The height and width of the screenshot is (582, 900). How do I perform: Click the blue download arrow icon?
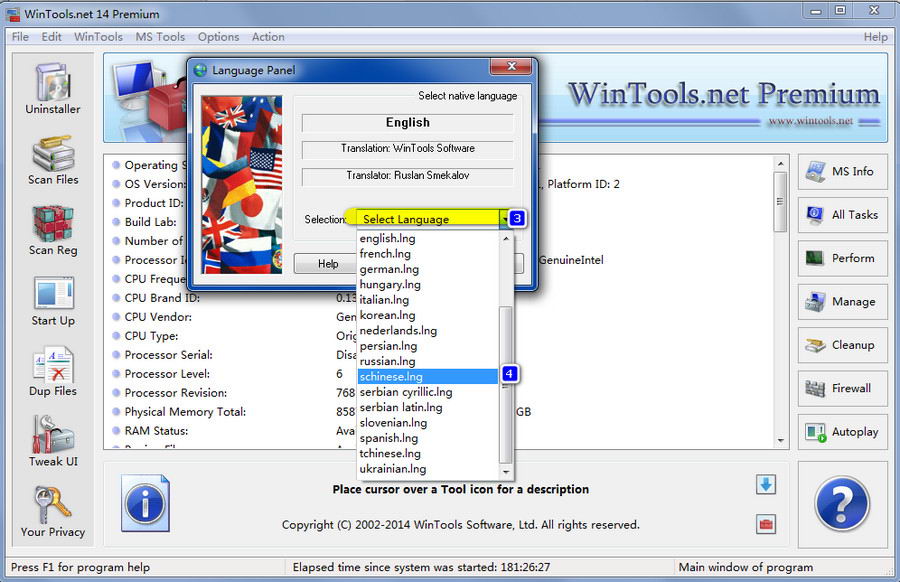click(766, 484)
